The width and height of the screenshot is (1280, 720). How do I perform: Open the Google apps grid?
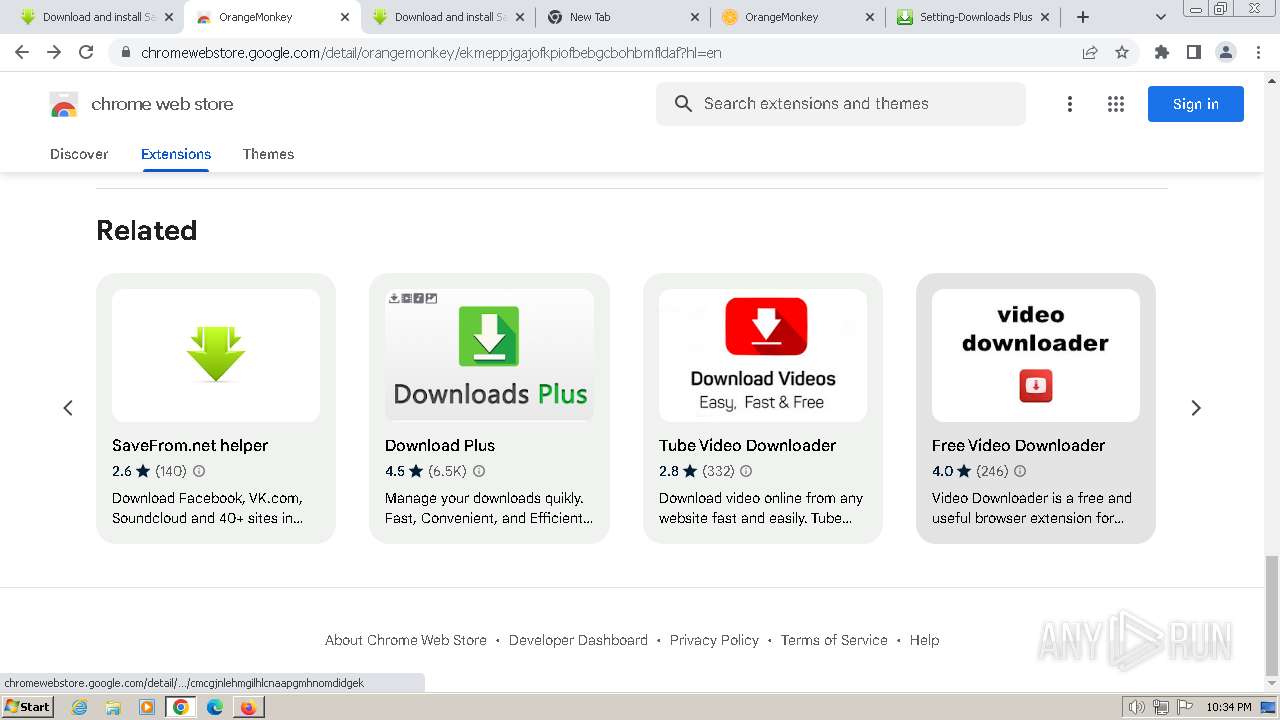[x=1116, y=104]
